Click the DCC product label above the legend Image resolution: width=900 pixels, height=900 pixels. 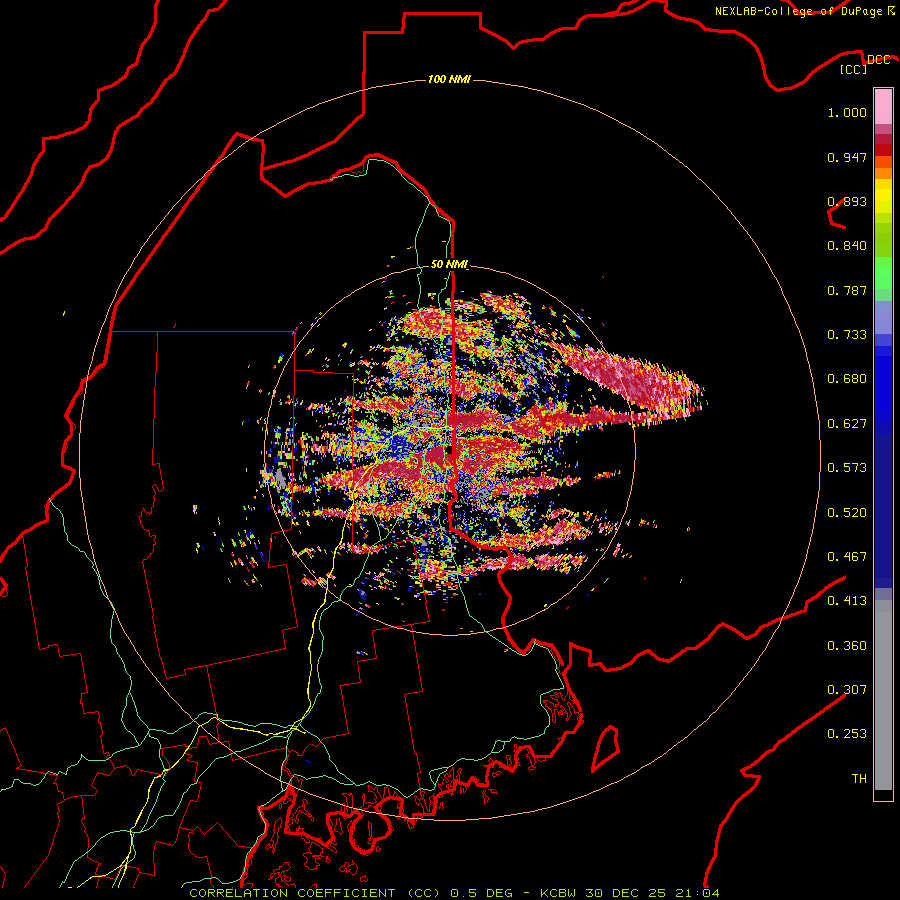878,60
